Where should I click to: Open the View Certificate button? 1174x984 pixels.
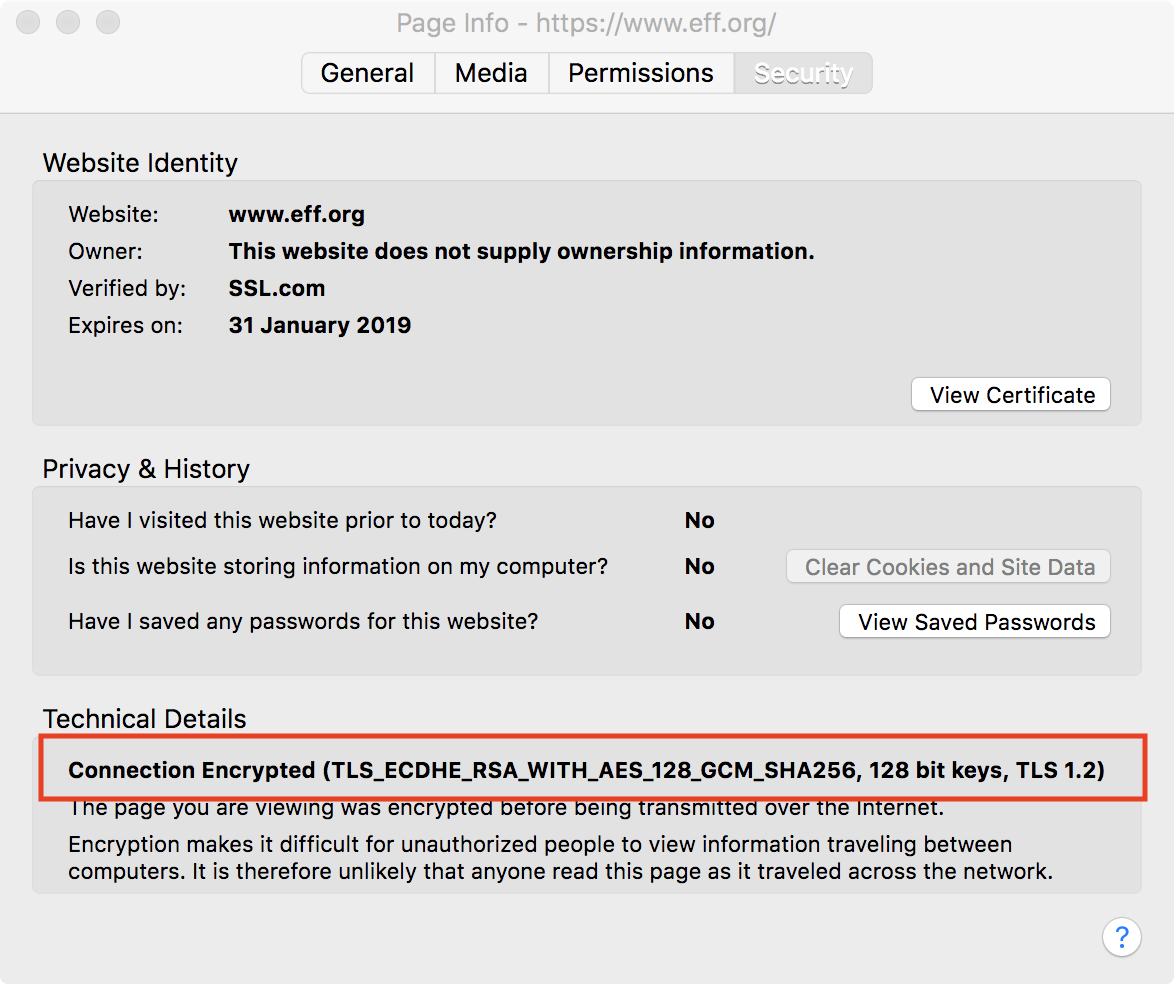[x=1011, y=395]
